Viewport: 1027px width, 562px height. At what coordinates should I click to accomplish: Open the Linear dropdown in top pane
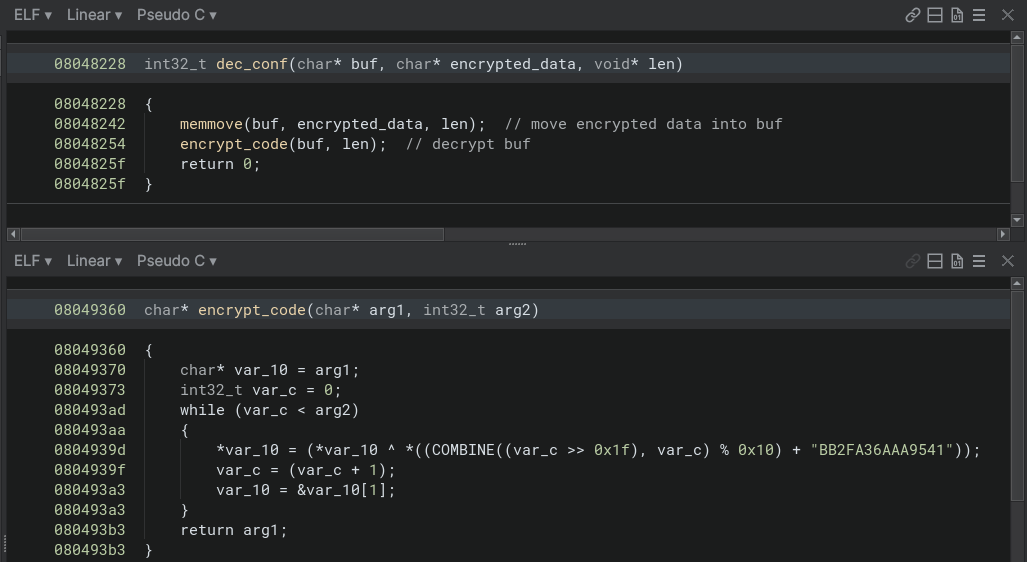94,15
